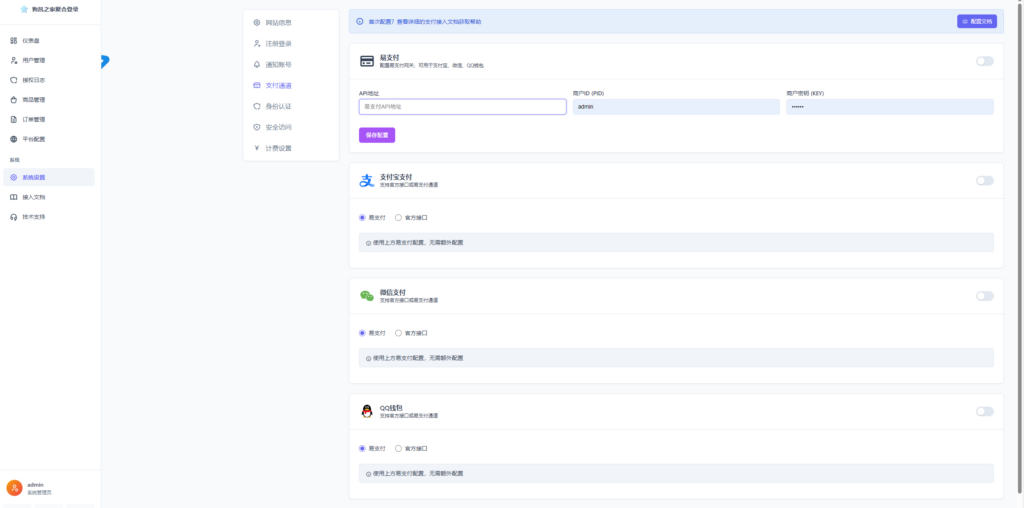1024x508 pixels.
Task: Enable the 易支付 toggle switch
Action: [x=984, y=61]
